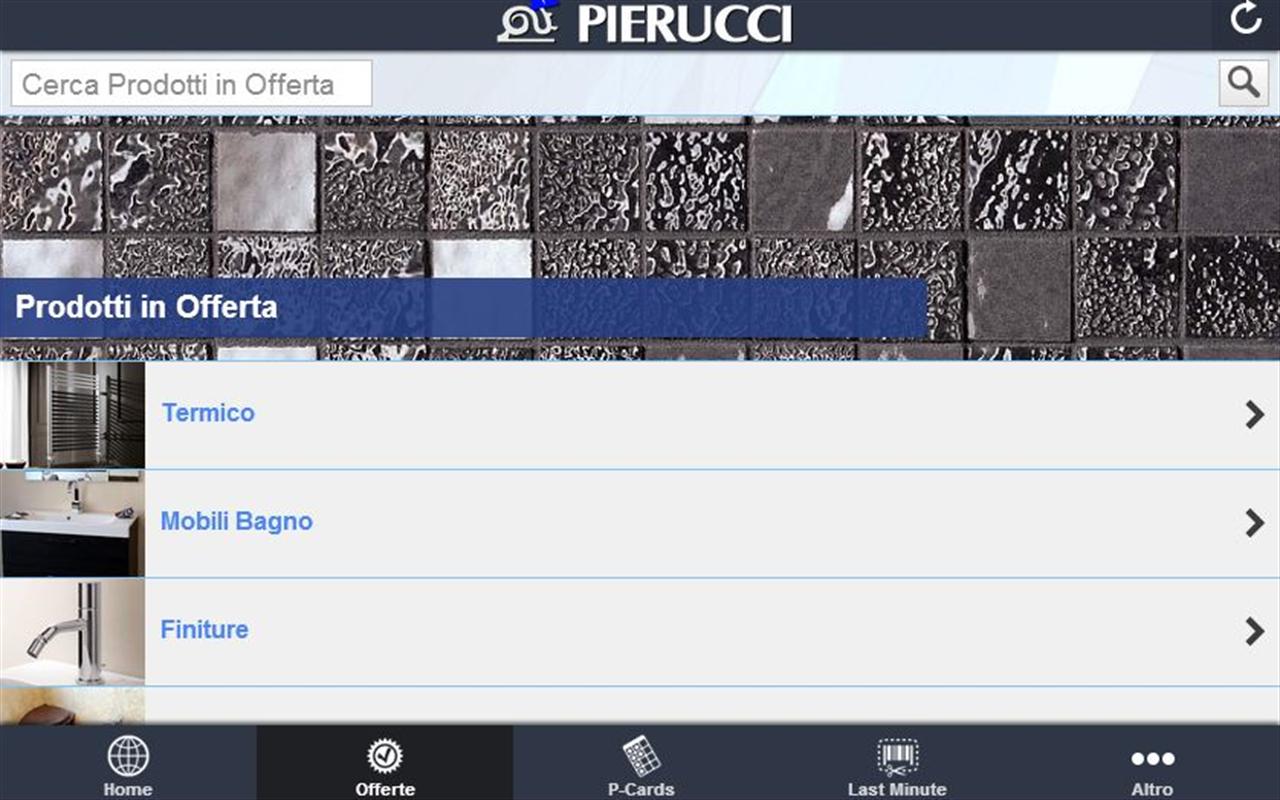
Task: Select the Mobili Bagno sink thumbnail
Action: [x=72, y=523]
